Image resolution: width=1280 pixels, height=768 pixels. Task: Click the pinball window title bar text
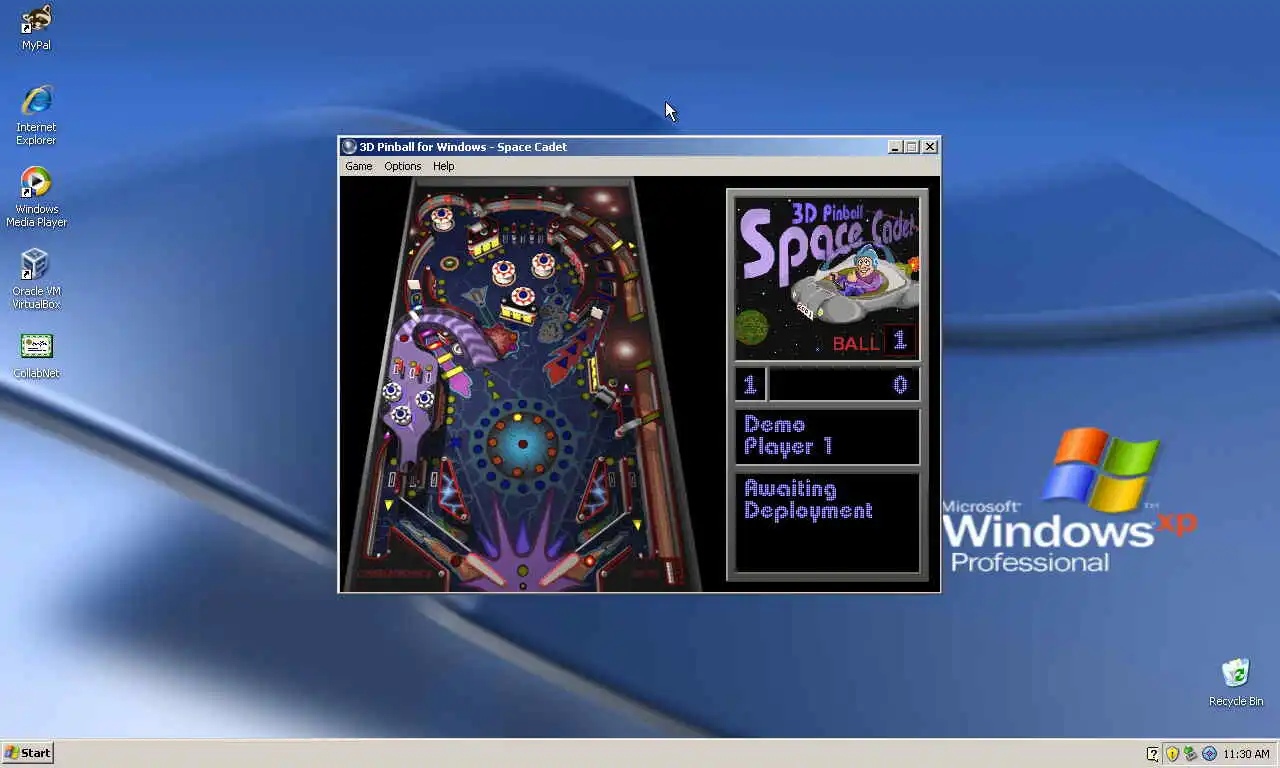click(463, 147)
